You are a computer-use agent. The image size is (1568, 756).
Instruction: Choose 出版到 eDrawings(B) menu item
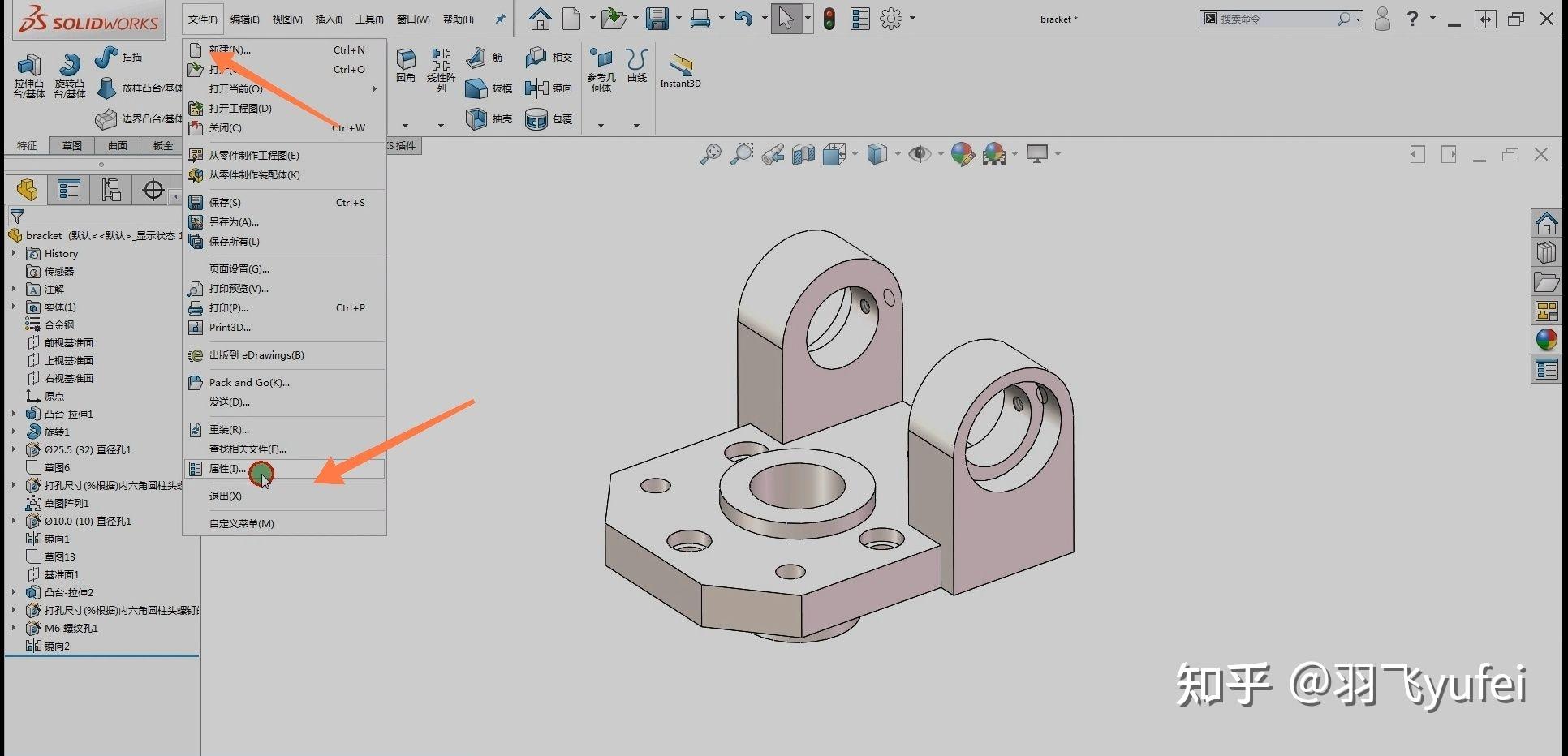coord(285,354)
